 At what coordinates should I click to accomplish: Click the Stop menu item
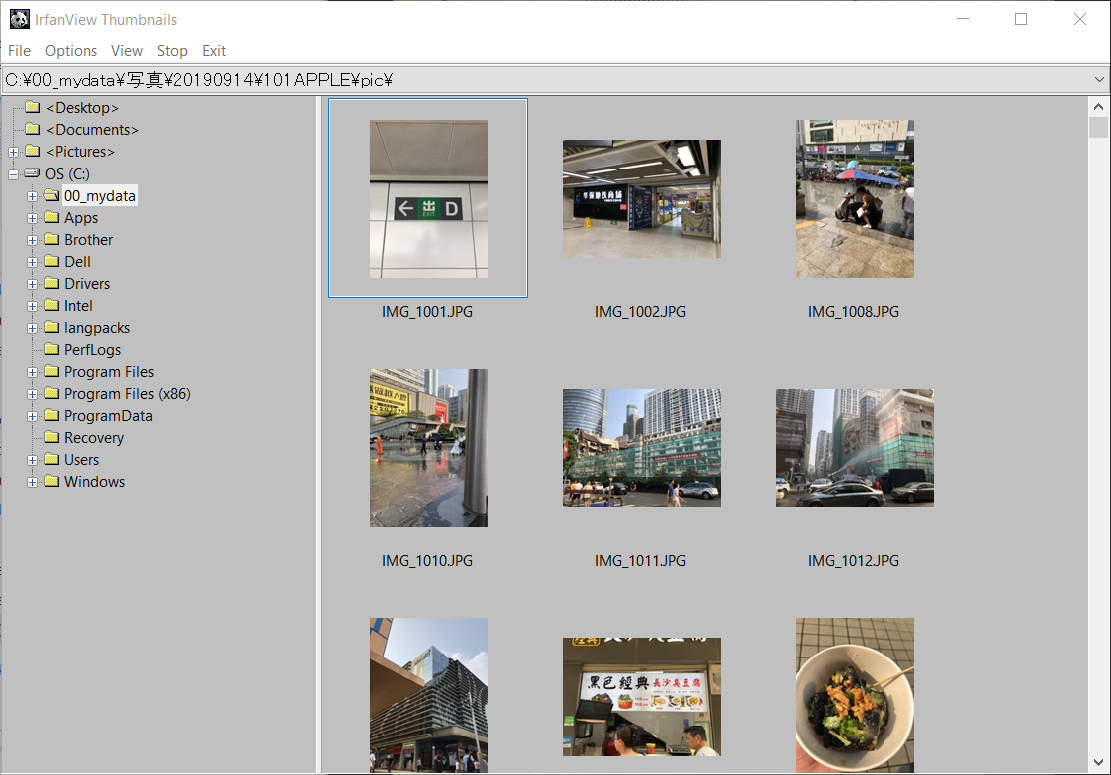pos(172,51)
